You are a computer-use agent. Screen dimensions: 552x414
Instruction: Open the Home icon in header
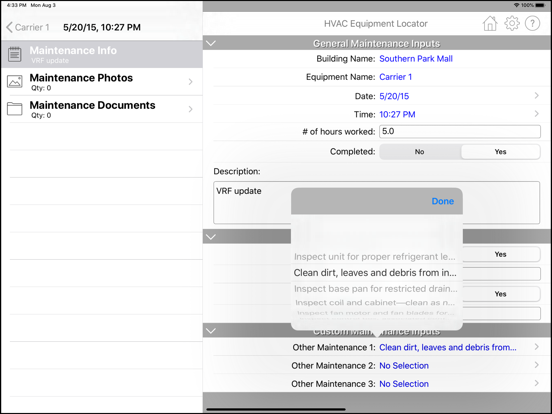490,24
